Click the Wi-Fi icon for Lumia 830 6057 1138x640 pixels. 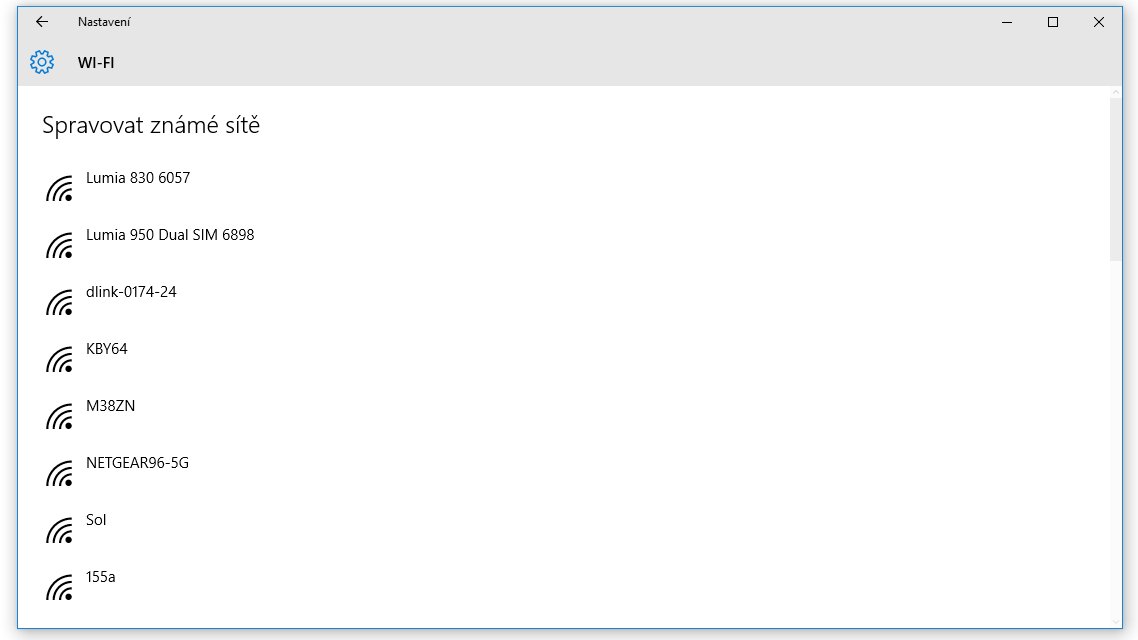(60, 189)
